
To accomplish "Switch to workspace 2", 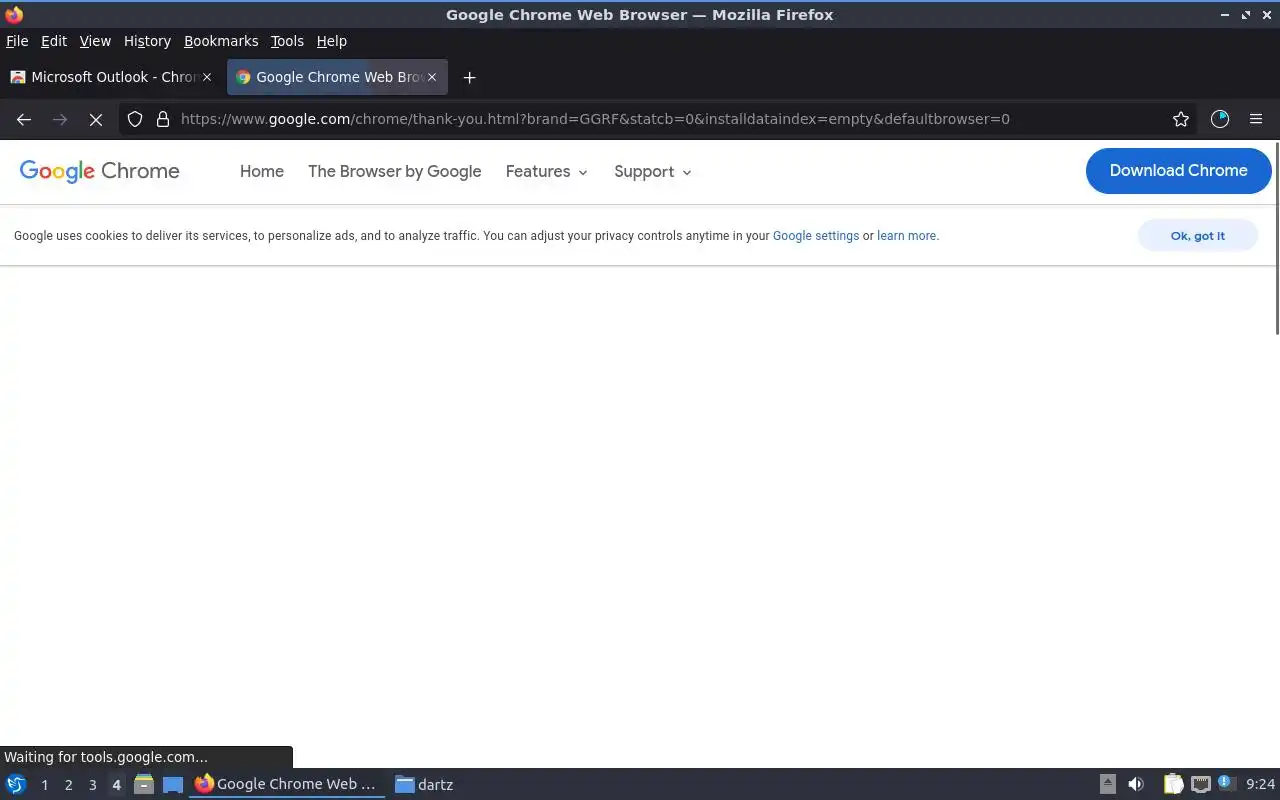I will click(x=68, y=785).
